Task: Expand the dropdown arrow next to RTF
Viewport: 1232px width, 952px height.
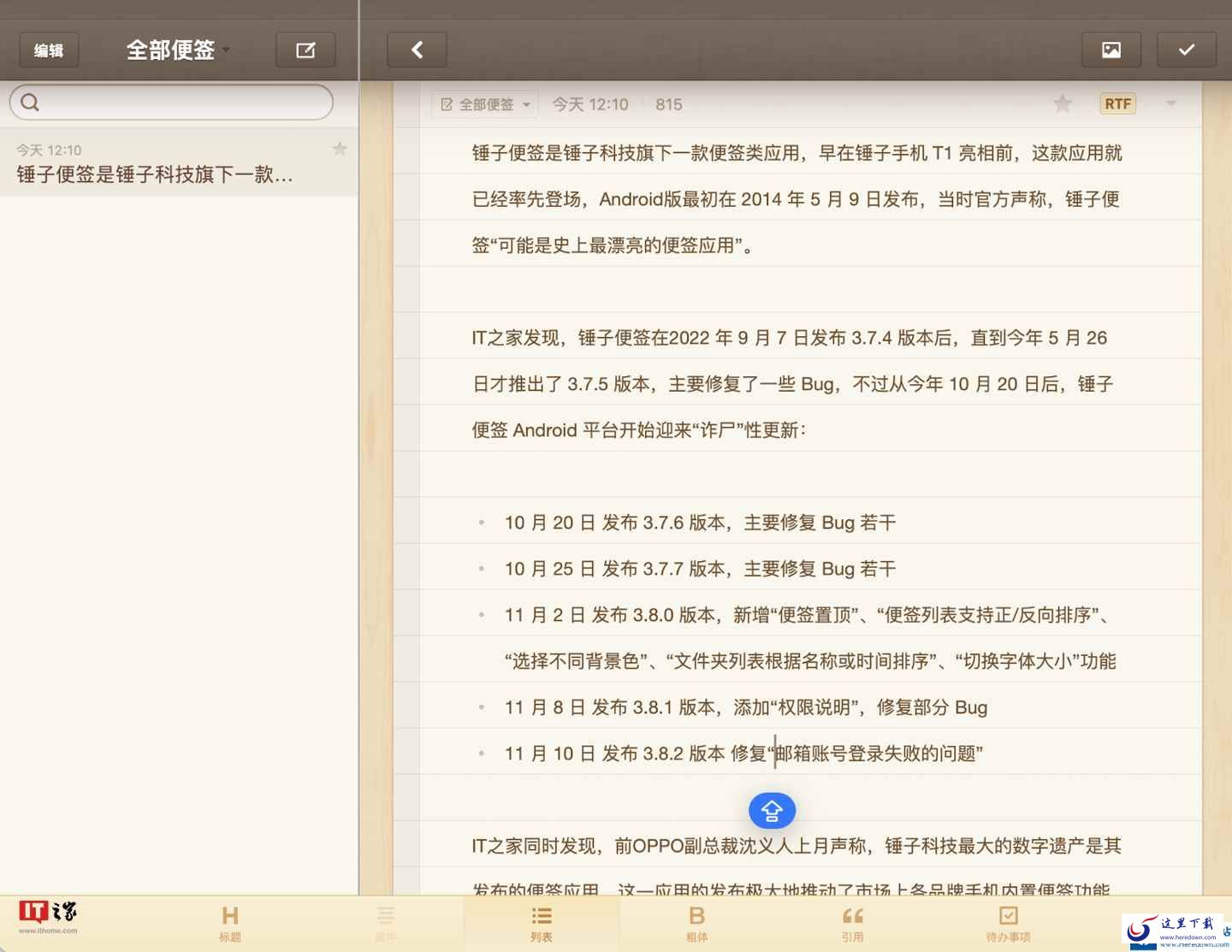Action: [x=1170, y=104]
